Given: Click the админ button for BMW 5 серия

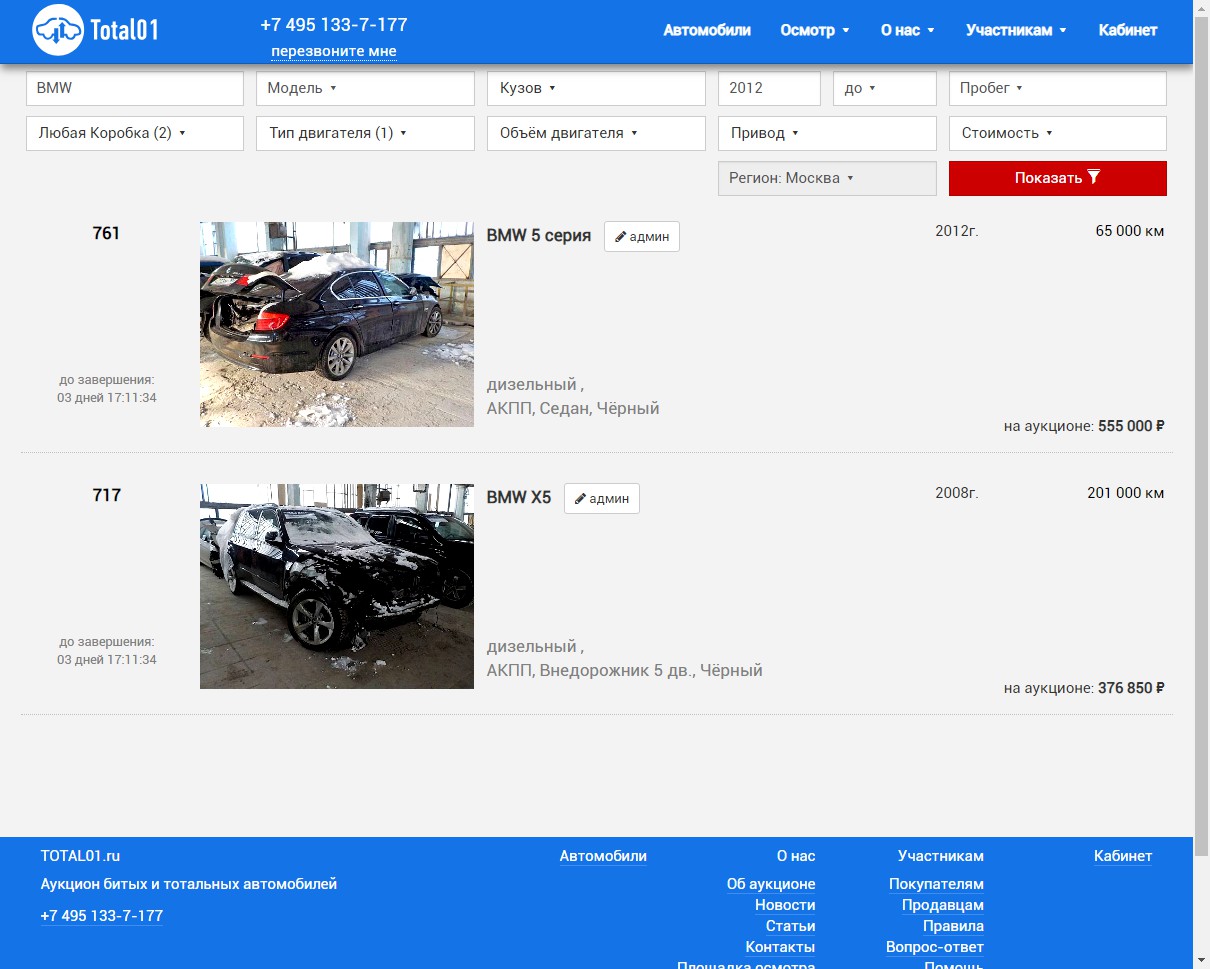Looking at the screenshot, I should [641, 237].
